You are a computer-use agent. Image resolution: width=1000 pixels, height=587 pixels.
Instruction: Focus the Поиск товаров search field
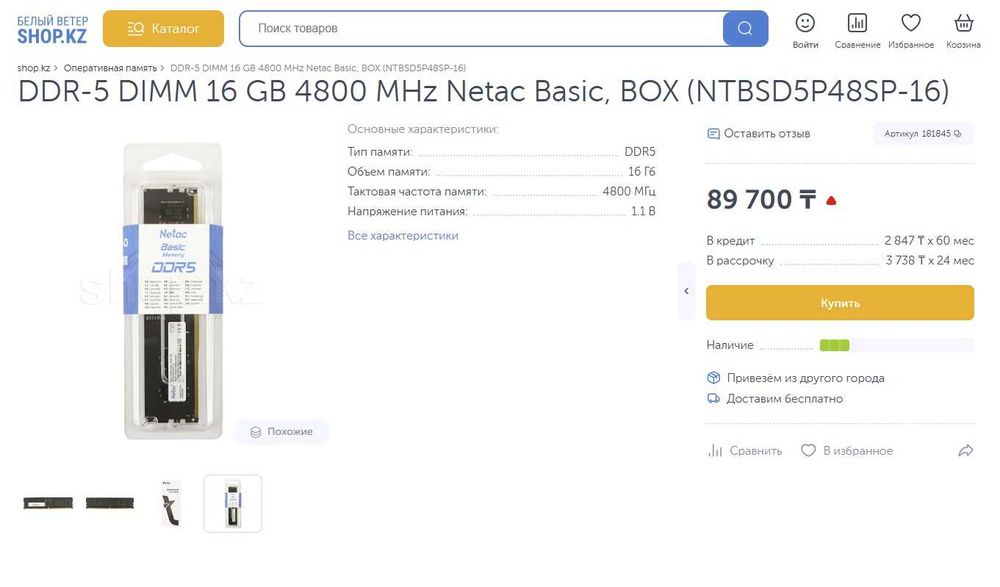point(482,29)
